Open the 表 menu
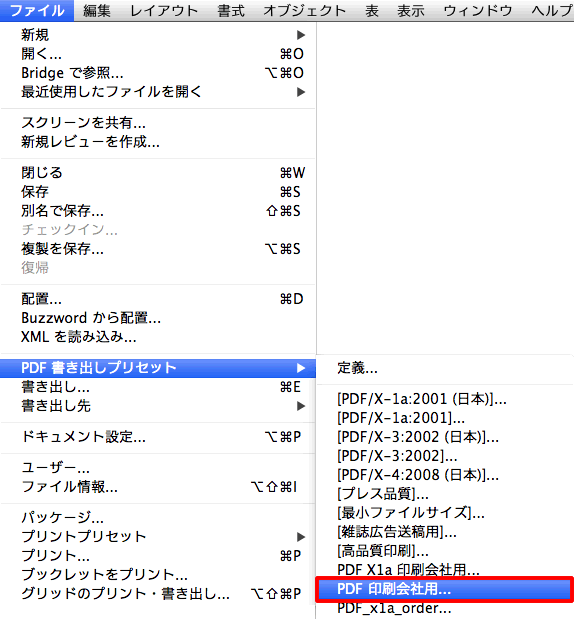This screenshot has height=619, width=574. pos(372,11)
